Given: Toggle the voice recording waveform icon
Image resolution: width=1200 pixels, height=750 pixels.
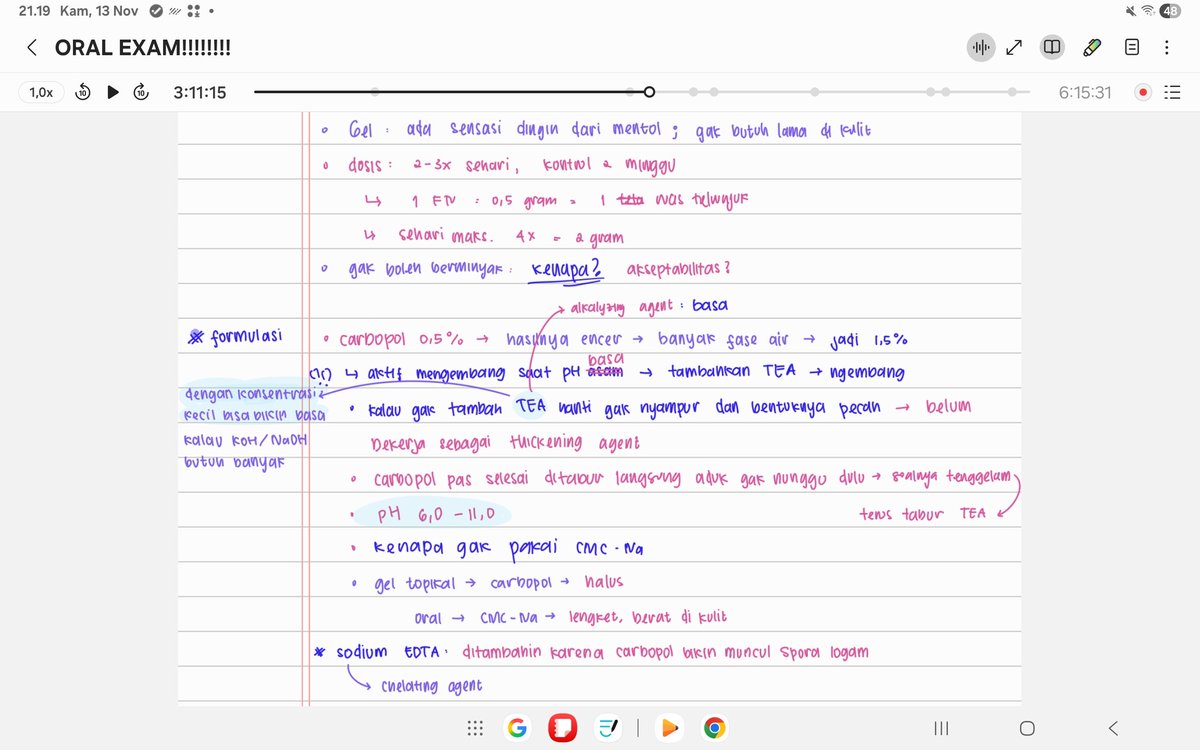Looking at the screenshot, I should coord(980,47).
